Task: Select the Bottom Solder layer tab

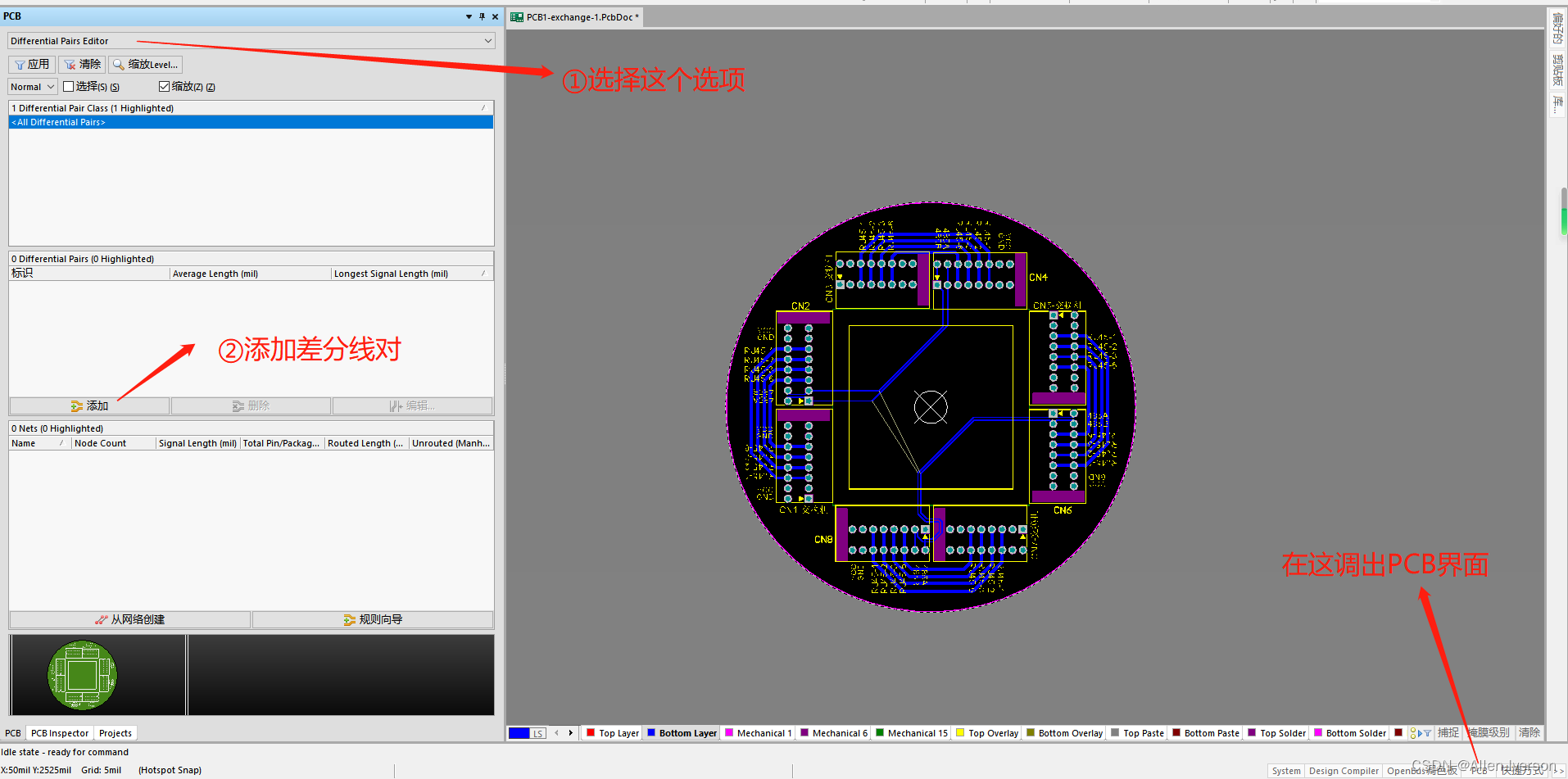Action: [x=1350, y=733]
